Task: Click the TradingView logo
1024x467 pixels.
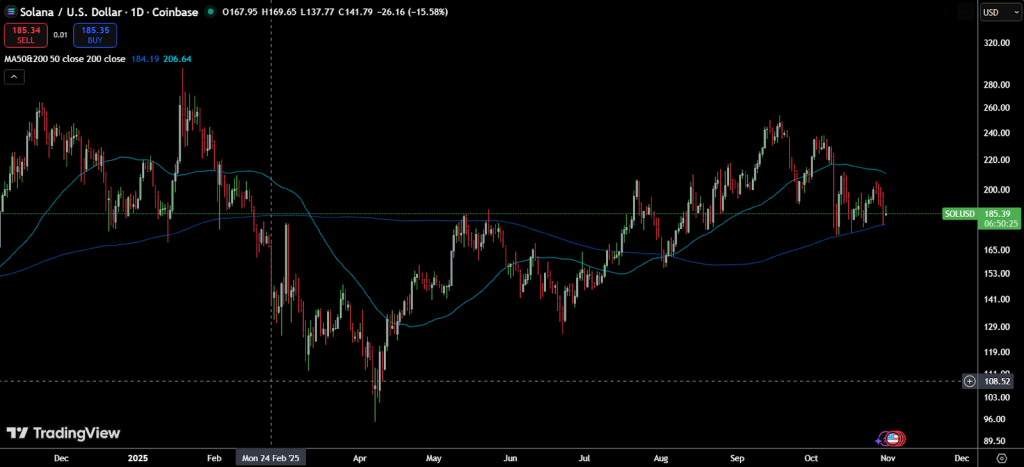Action: click(x=63, y=433)
